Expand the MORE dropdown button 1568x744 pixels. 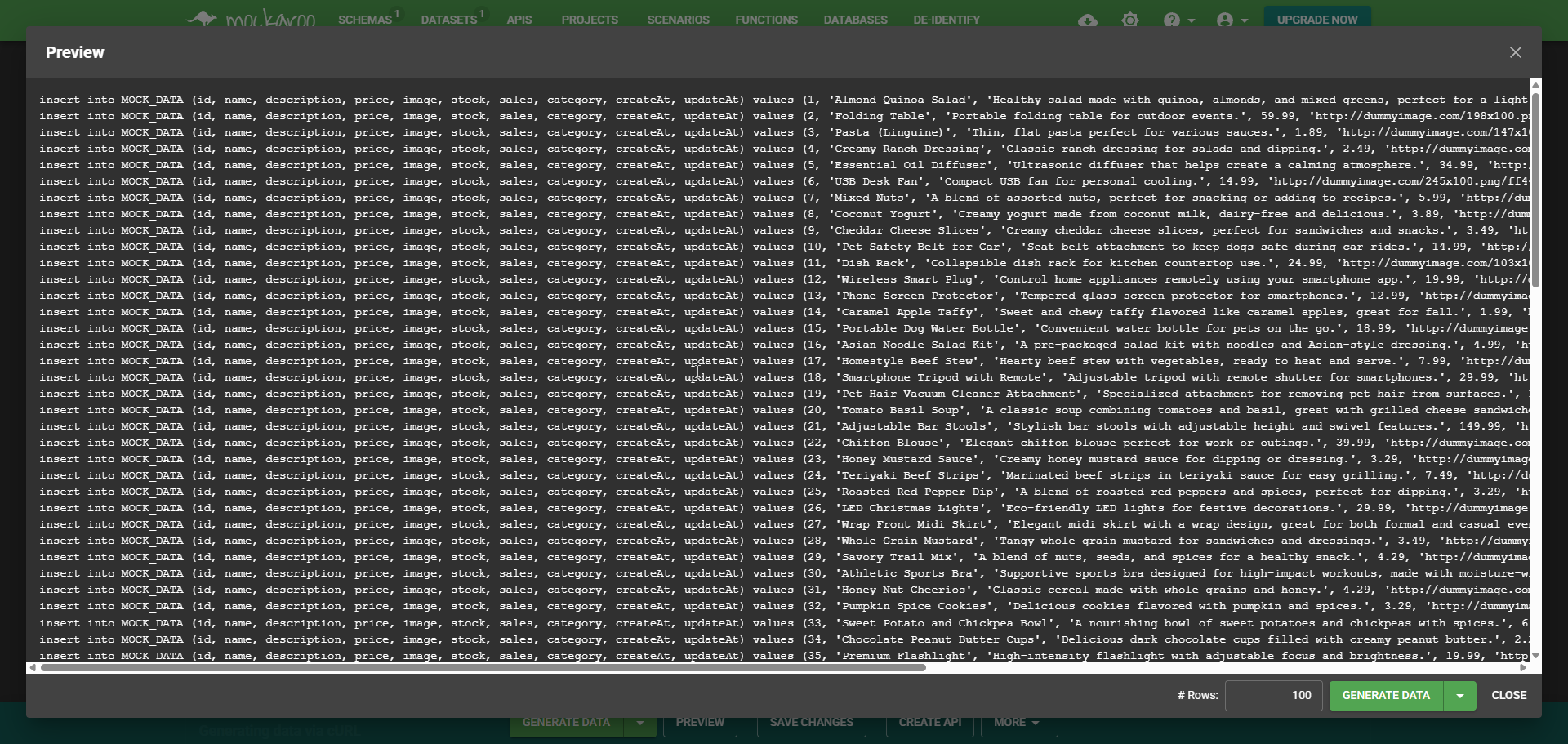pyautogui.click(x=1017, y=723)
